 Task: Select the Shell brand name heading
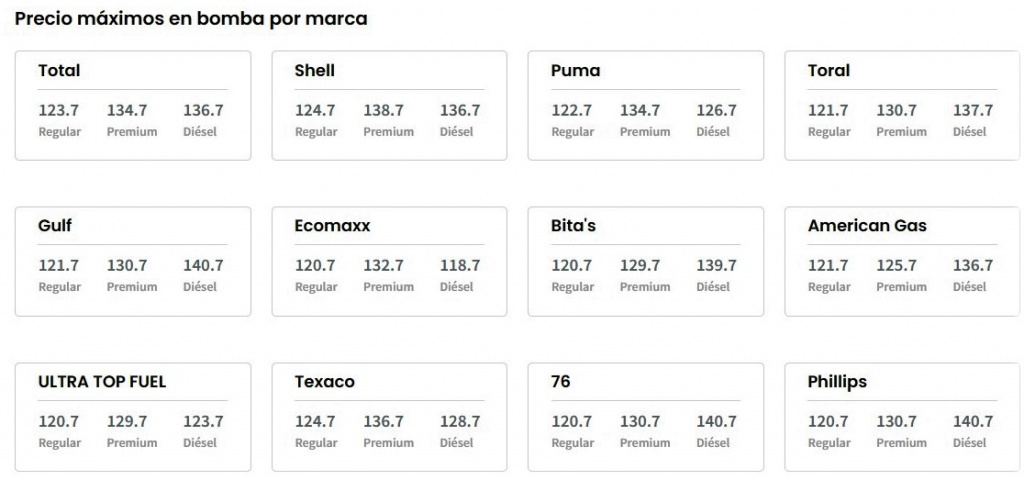tap(315, 71)
